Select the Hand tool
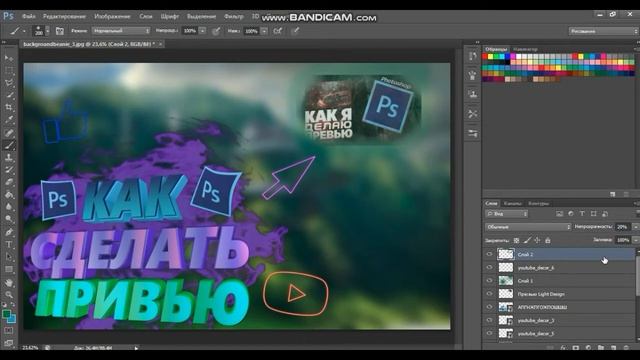This screenshot has width=640, height=360. click(9, 282)
